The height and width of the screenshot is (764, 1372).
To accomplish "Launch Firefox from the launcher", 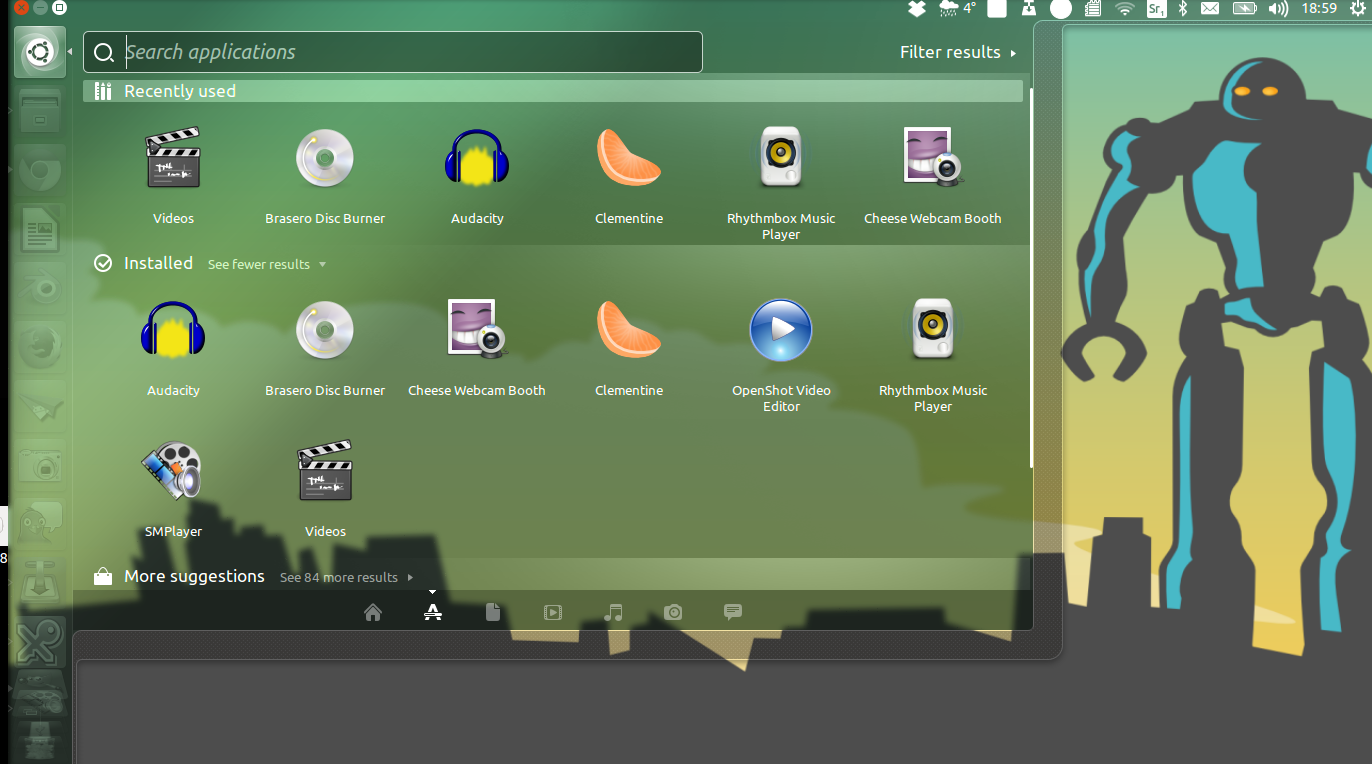I will (40, 346).
